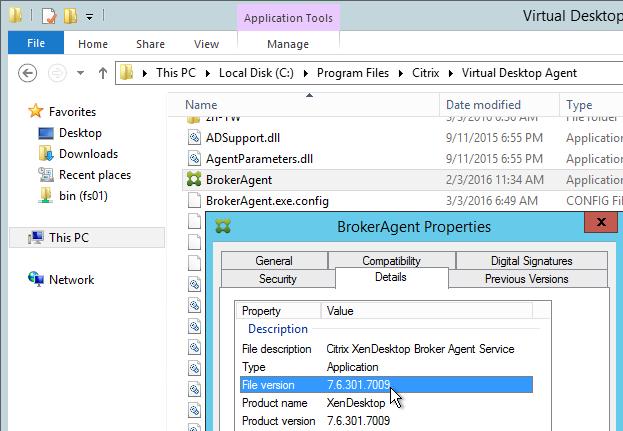
Task: Open the General tab in BrokerAgent Properties
Action: (274, 261)
